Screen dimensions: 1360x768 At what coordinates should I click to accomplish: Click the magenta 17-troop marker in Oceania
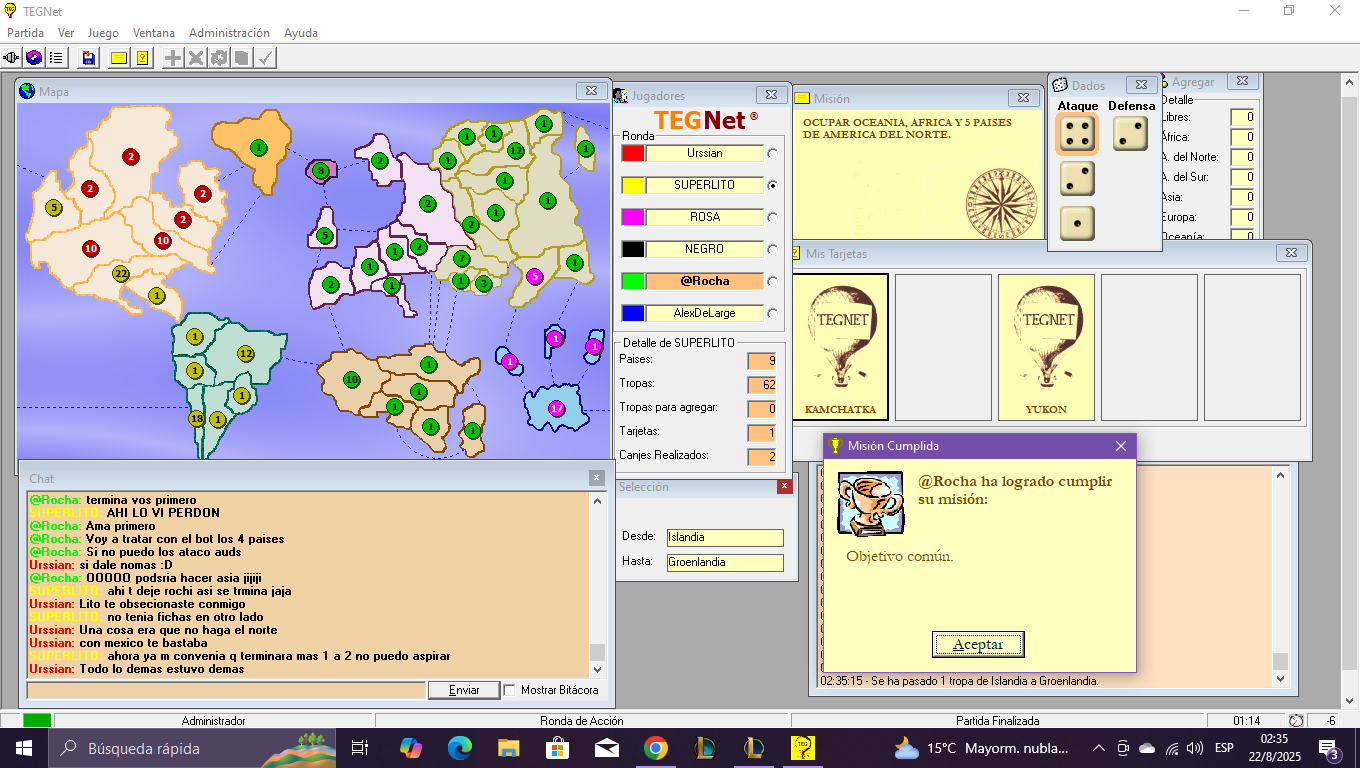coord(557,409)
